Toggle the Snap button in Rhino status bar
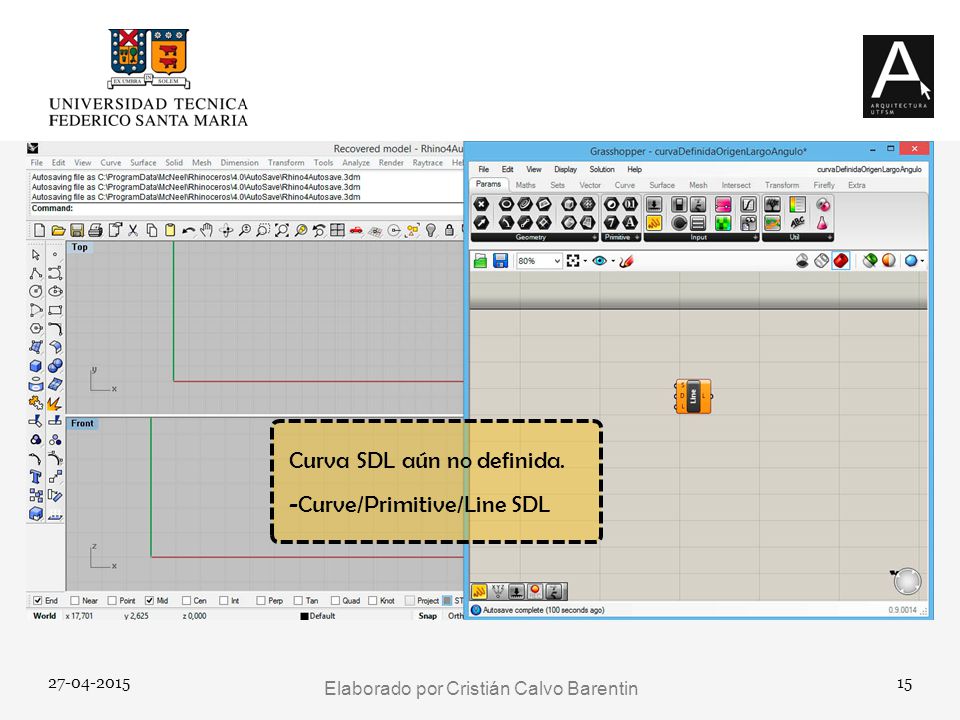The width and height of the screenshot is (960, 720). pos(427,616)
